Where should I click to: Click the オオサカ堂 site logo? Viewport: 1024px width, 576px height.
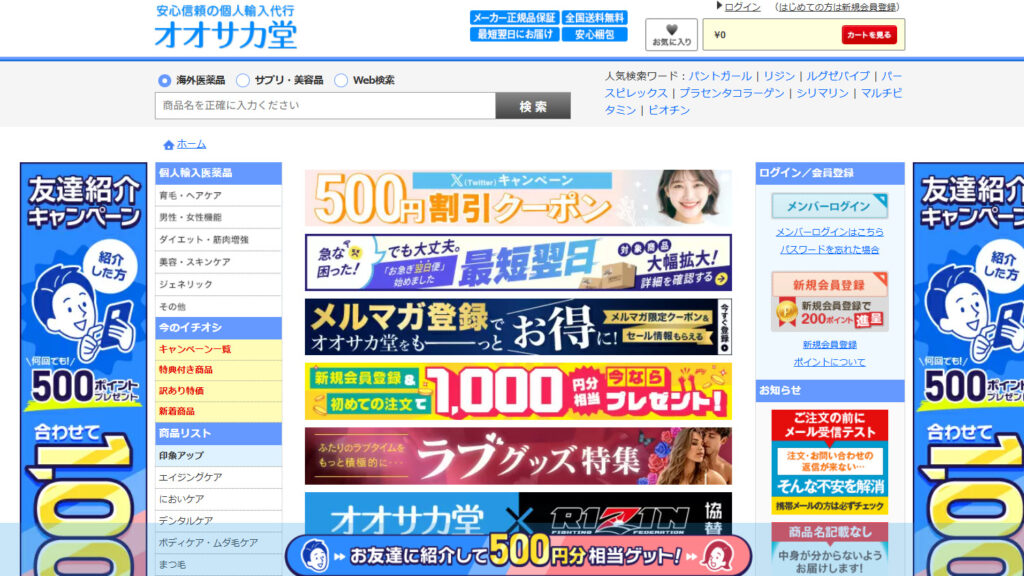click(x=225, y=34)
